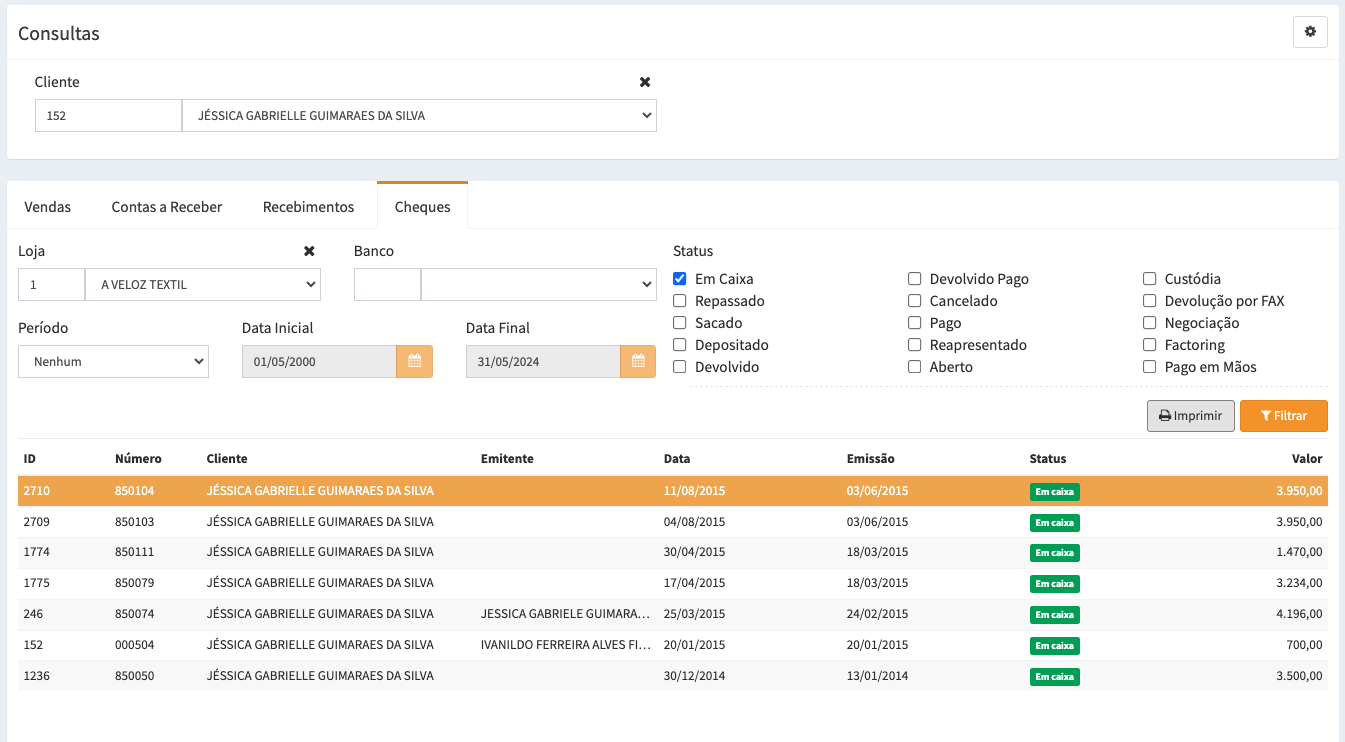This screenshot has width=1345, height=742.
Task: Click the Em caixa badge for cheque 2709
Action: tap(1054, 522)
